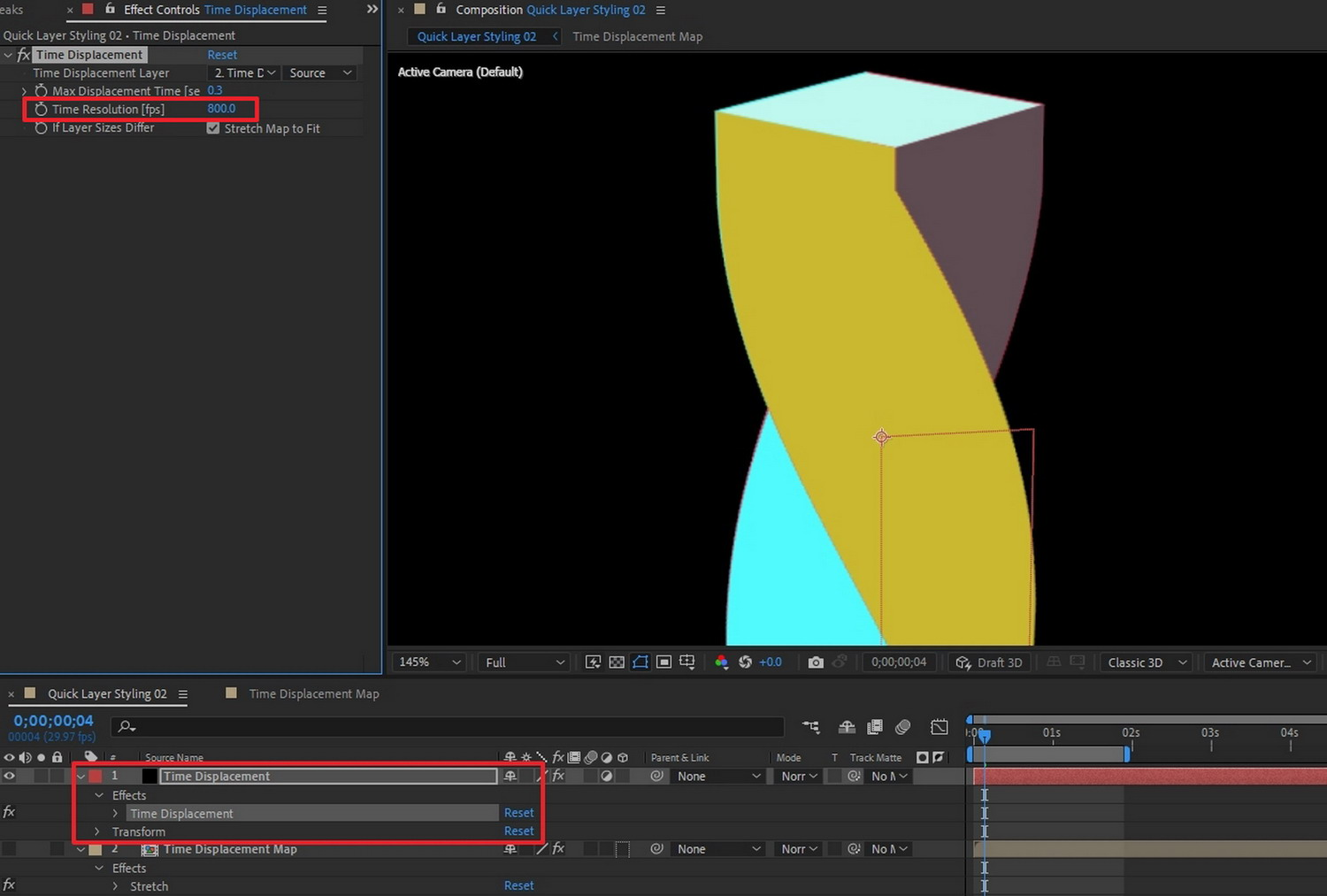Switch to Time Displacement Map timeline tab
1327x896 pixels.
(313, 693)
